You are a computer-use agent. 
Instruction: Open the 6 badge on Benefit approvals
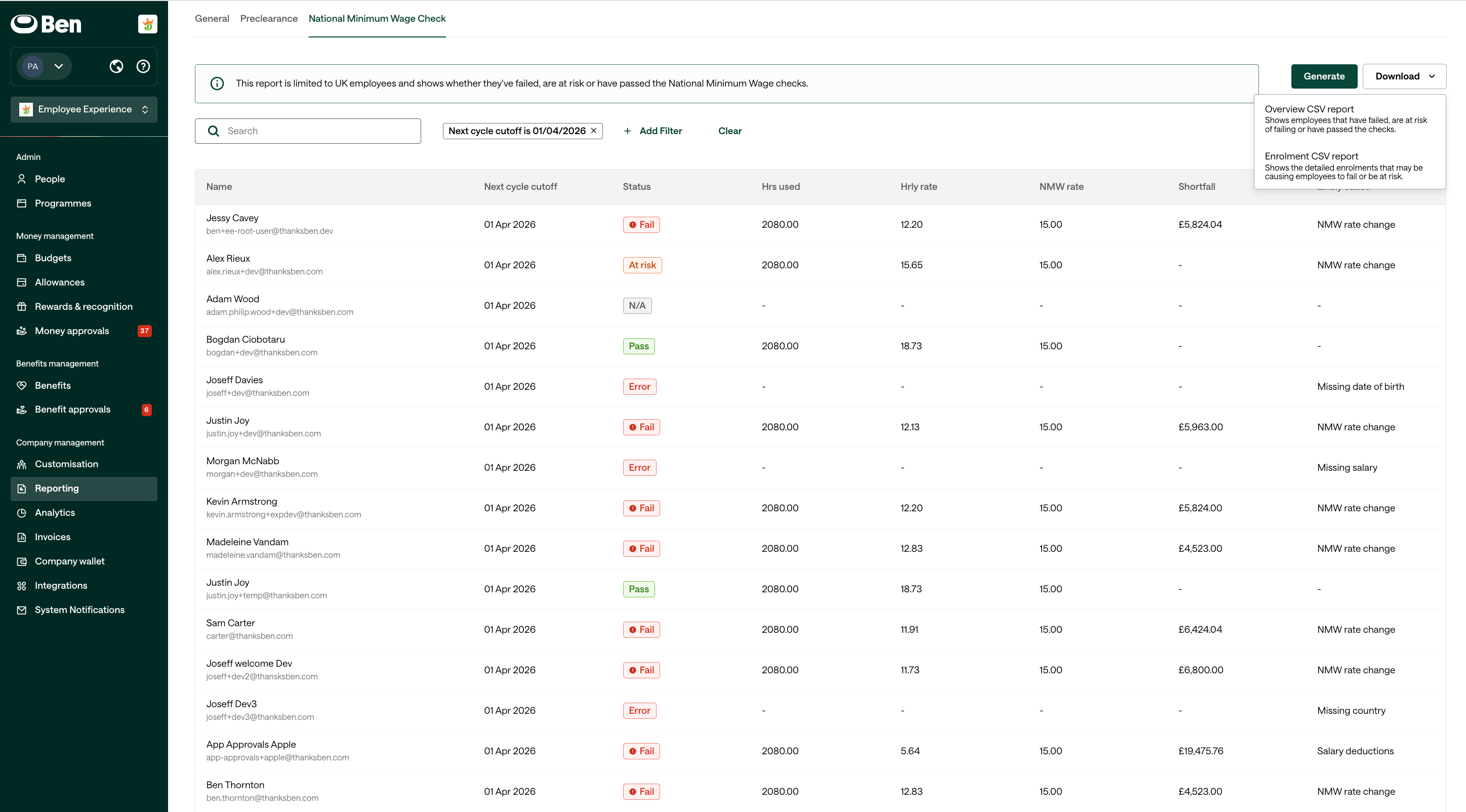[146, 410]
